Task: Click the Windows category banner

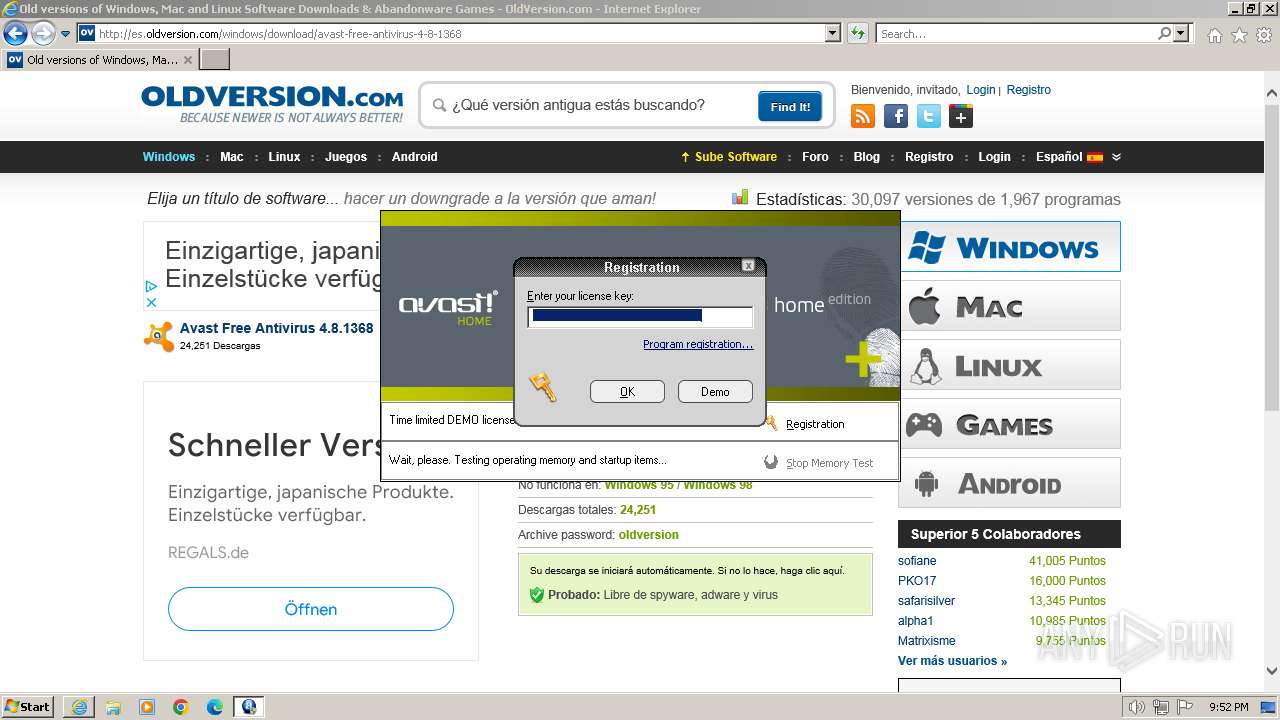Action: click(1009, 246)
